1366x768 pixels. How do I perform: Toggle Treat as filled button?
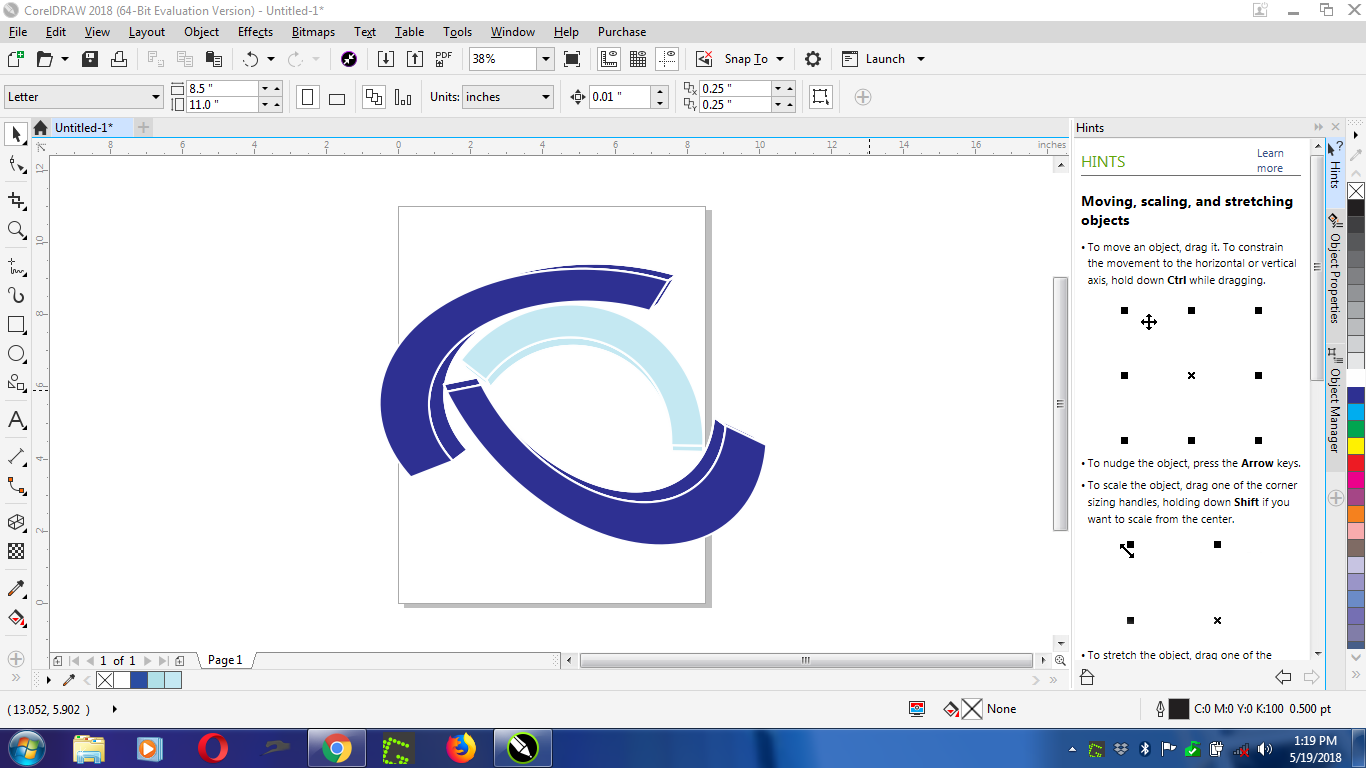(x=820, y=97)
